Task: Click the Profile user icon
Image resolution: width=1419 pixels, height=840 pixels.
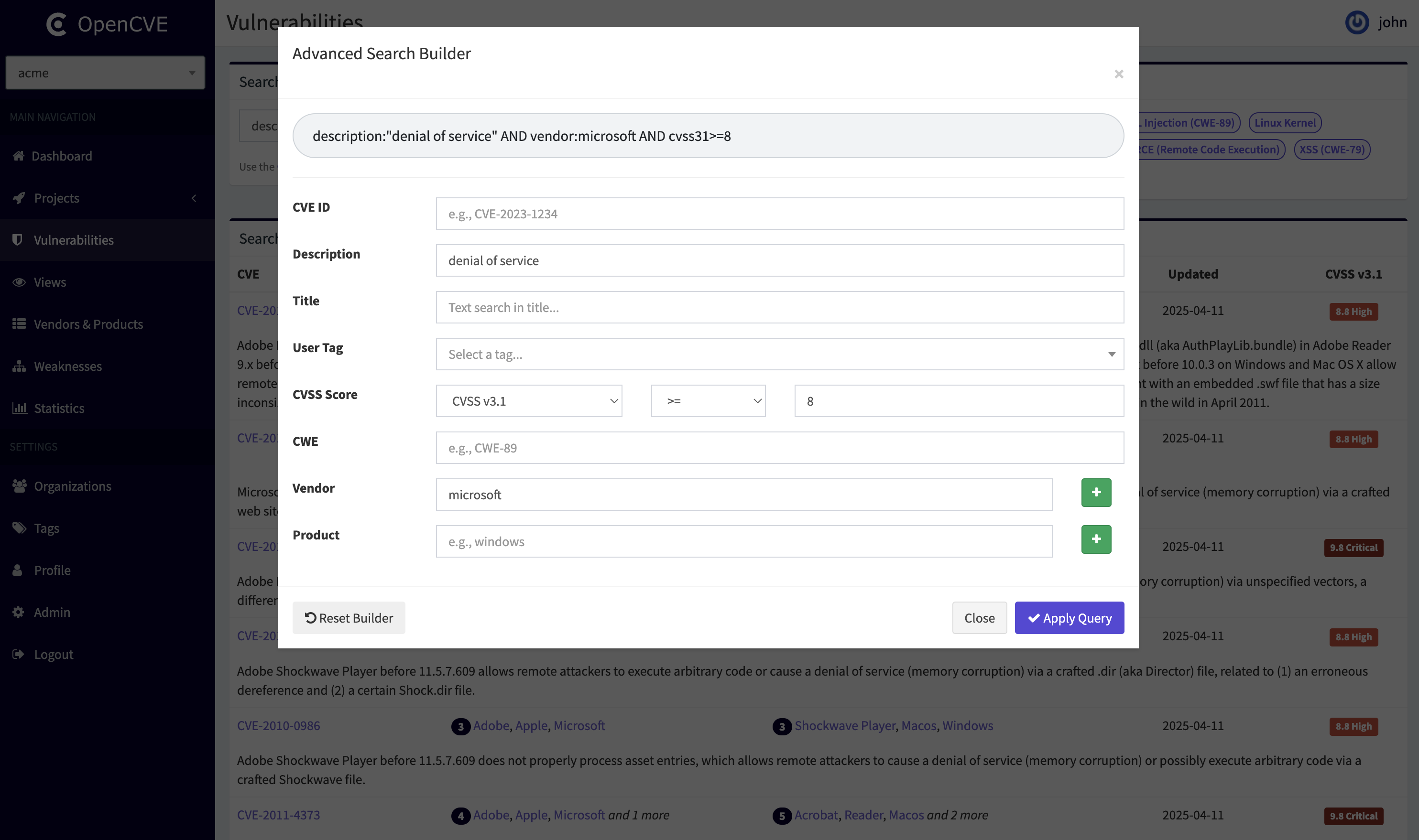Action: pyautogui.click(x=18, y=570)
